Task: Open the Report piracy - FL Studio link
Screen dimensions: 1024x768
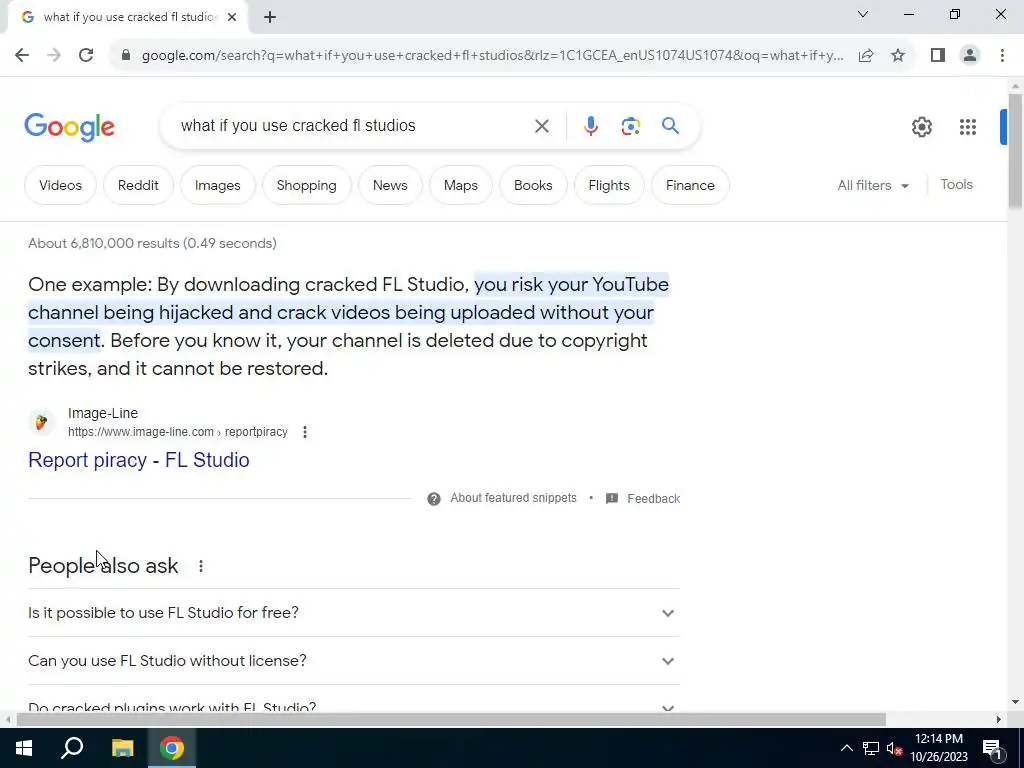Action: 138,460
